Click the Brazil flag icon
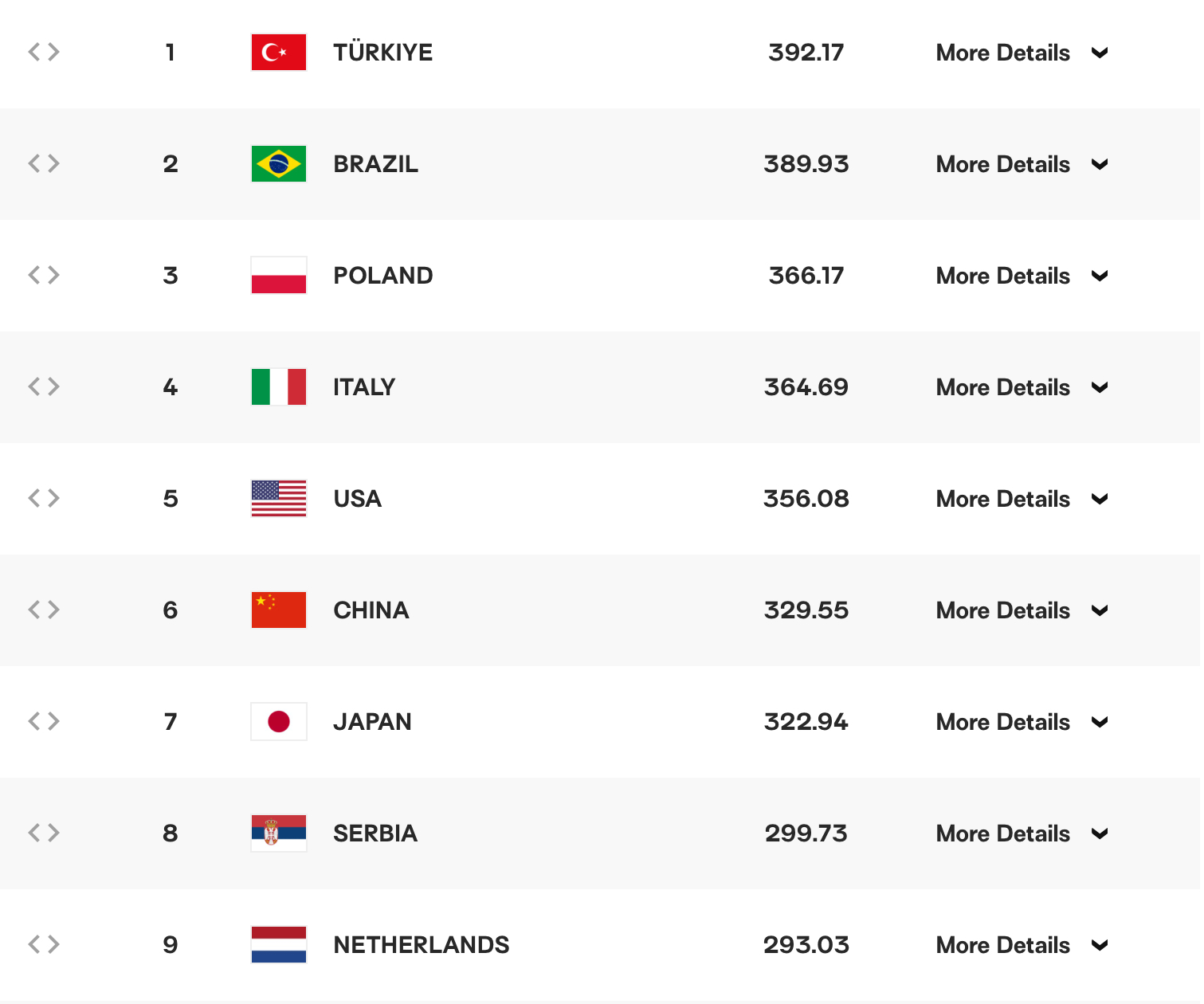The height and width of the screenshot is (1004, 1204). [278, 164]
